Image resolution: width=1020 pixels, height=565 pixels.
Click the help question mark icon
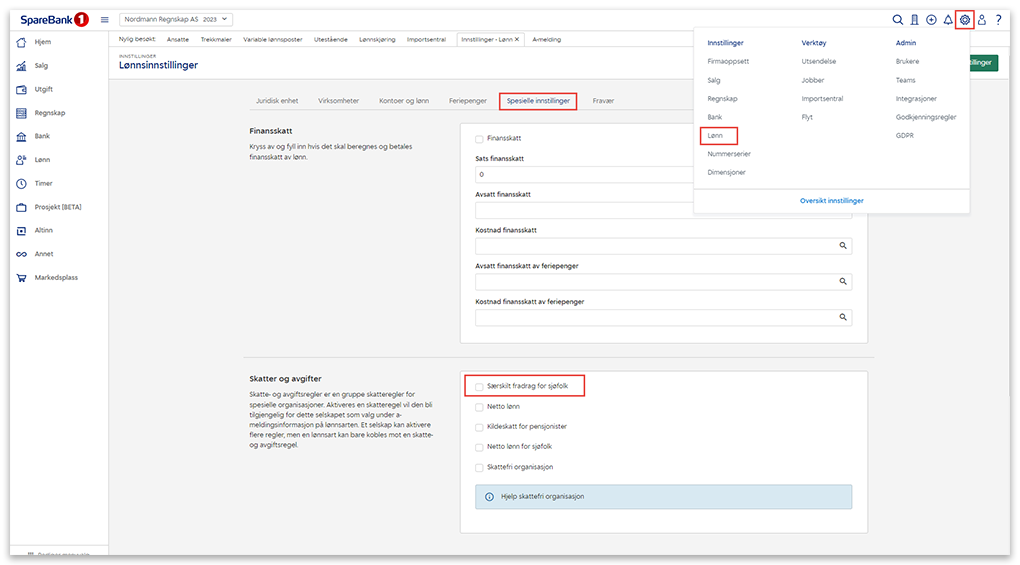click(x=998, y=19)
